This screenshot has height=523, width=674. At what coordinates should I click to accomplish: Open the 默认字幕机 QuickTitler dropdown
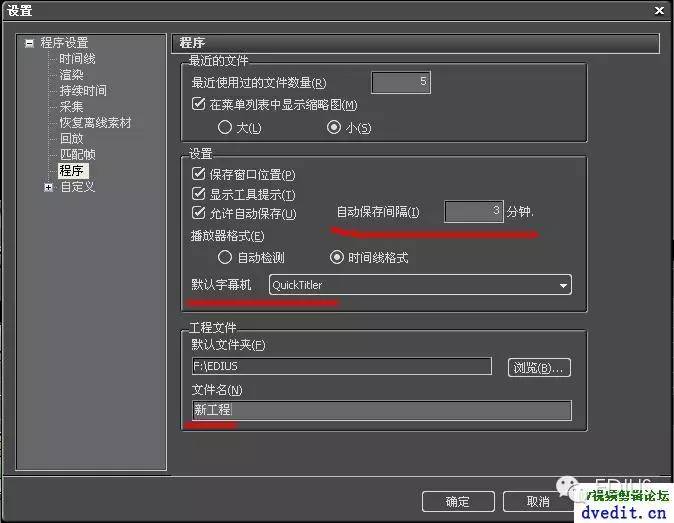pos(420,284)
